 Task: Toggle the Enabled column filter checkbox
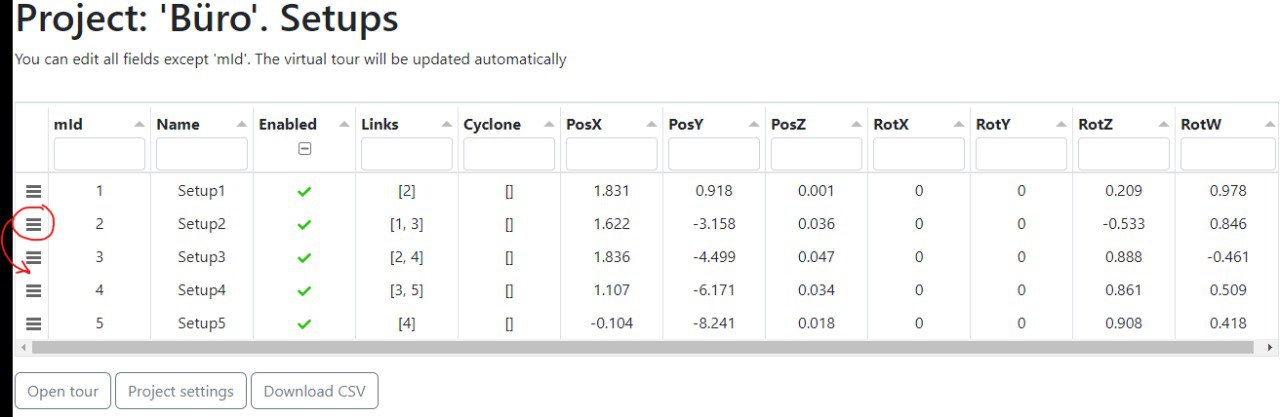pos(304,148)
